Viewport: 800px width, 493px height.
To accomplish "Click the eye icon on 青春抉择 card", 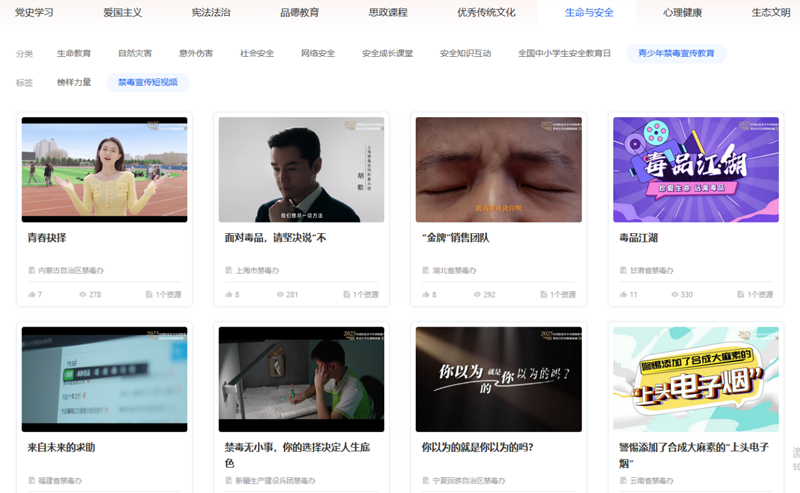I will click(82, 295).
